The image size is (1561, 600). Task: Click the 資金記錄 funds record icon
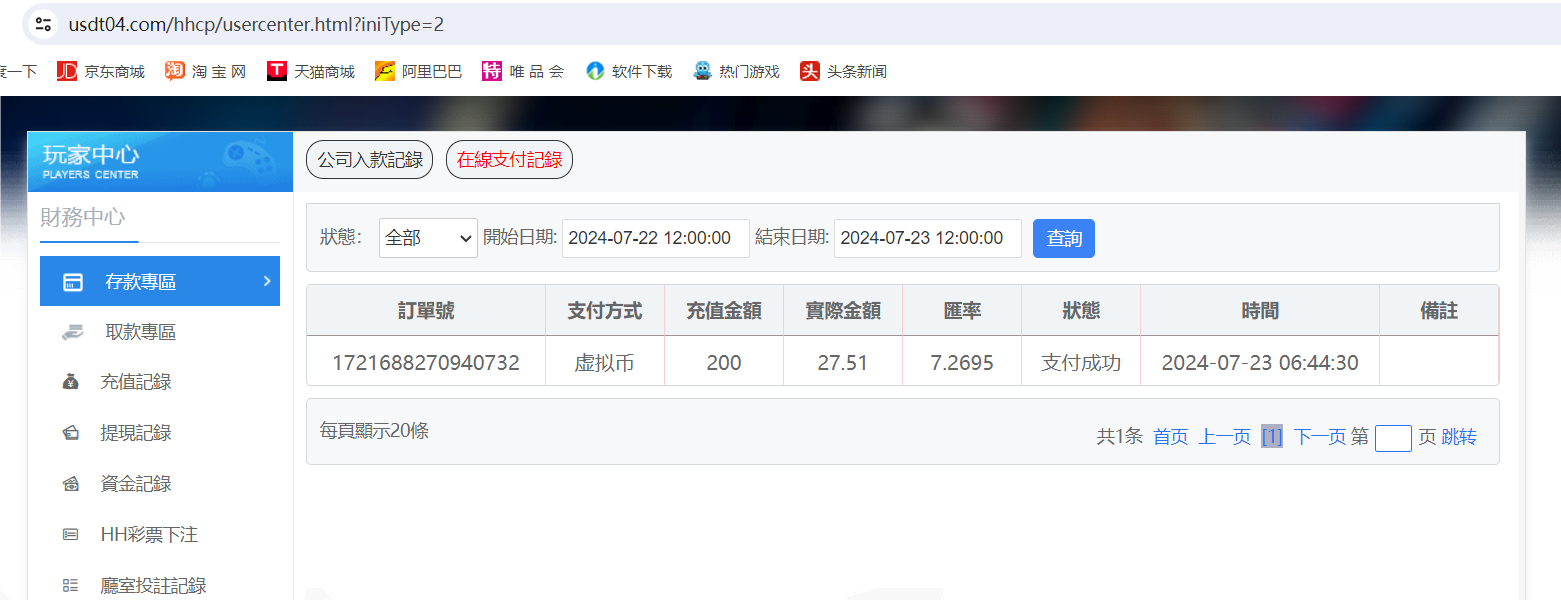point(70,483)
